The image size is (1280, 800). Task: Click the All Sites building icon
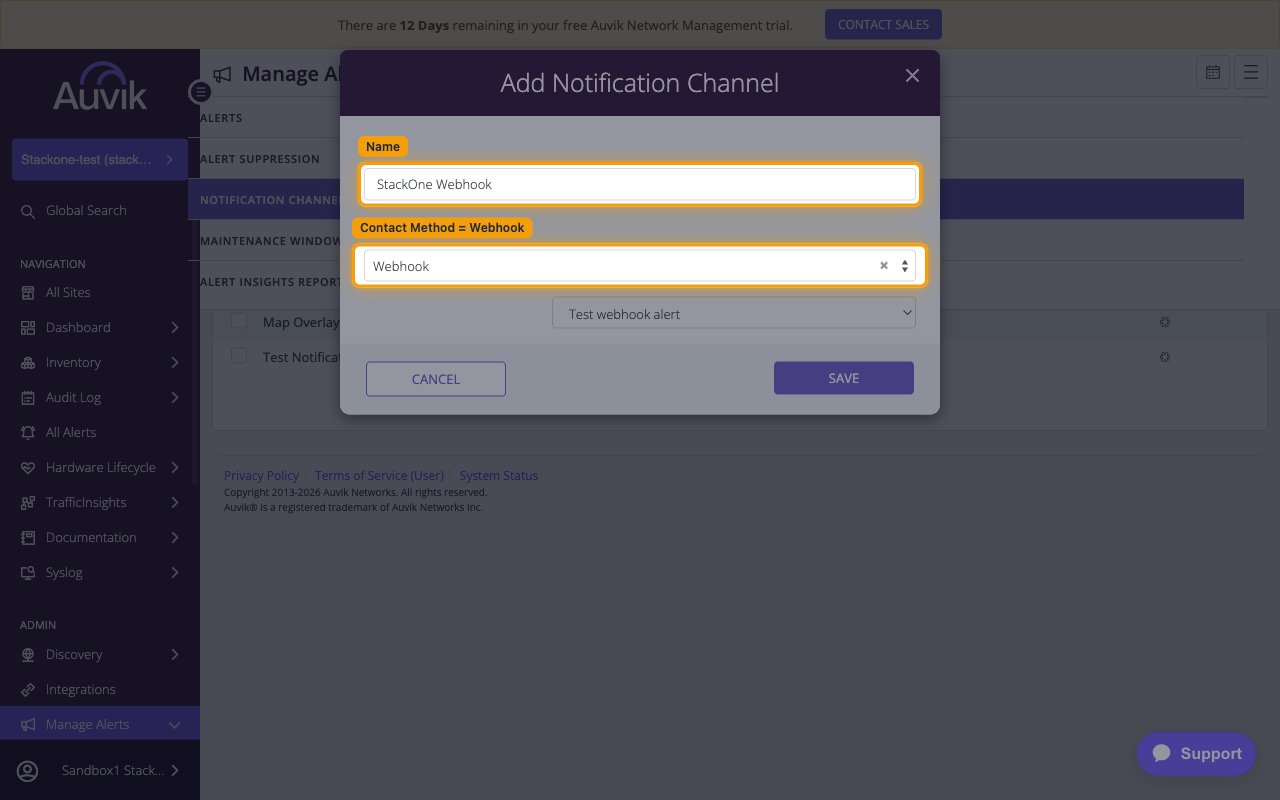click(x=28, y=293)
